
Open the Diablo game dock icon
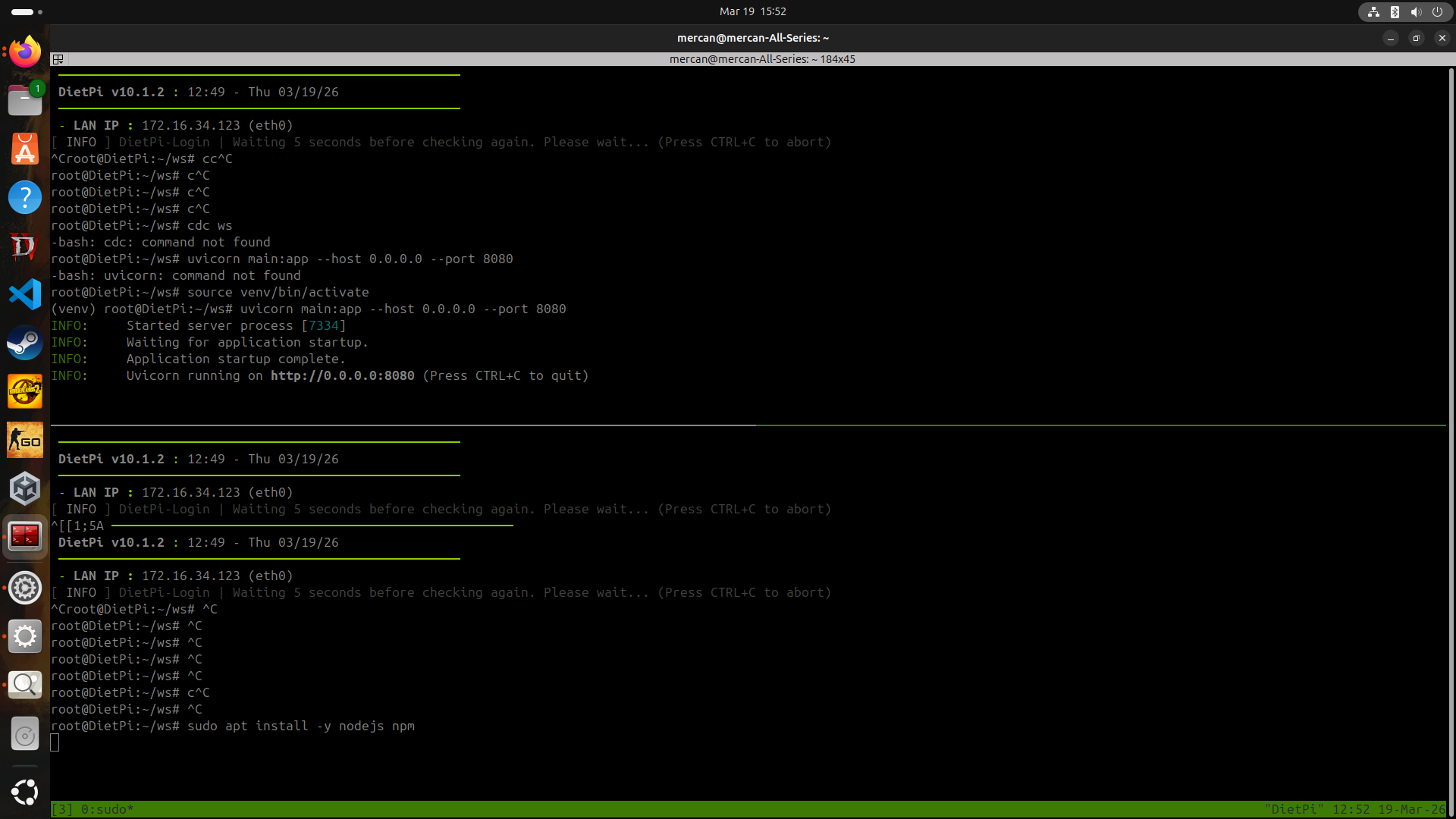pos(25,246)
